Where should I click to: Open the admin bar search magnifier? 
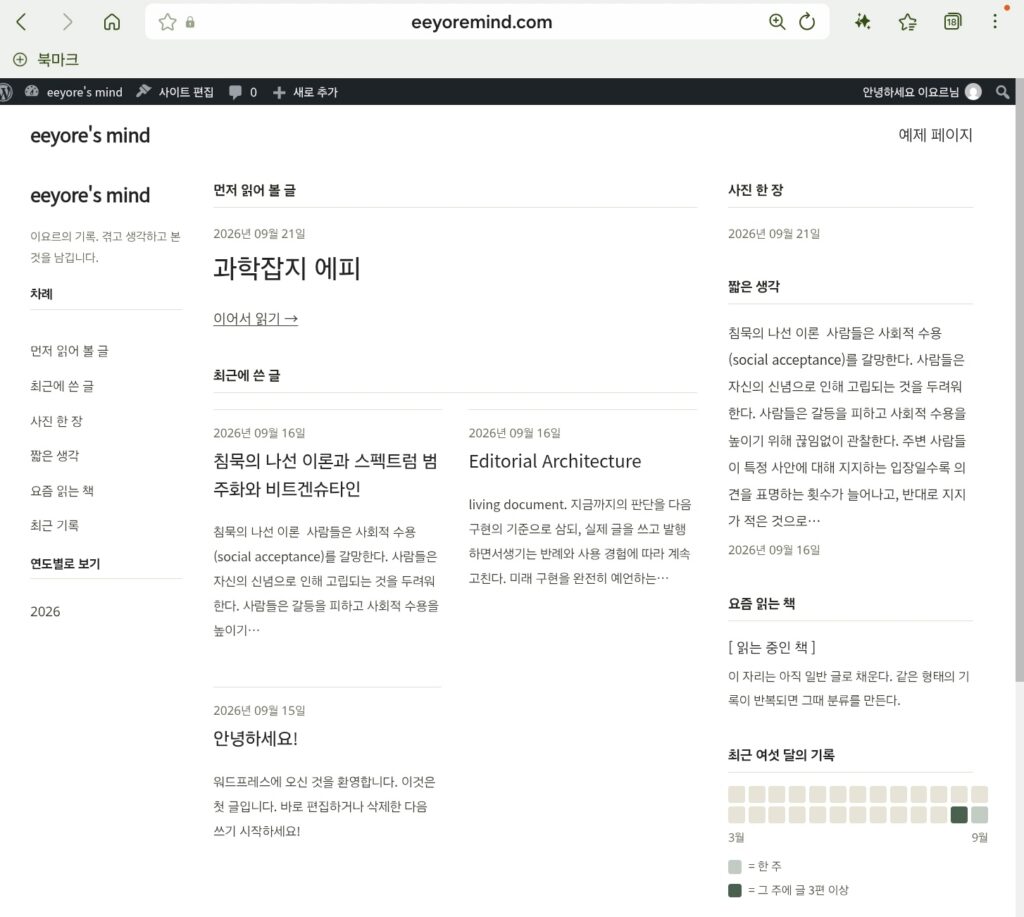coord(1002,92)
